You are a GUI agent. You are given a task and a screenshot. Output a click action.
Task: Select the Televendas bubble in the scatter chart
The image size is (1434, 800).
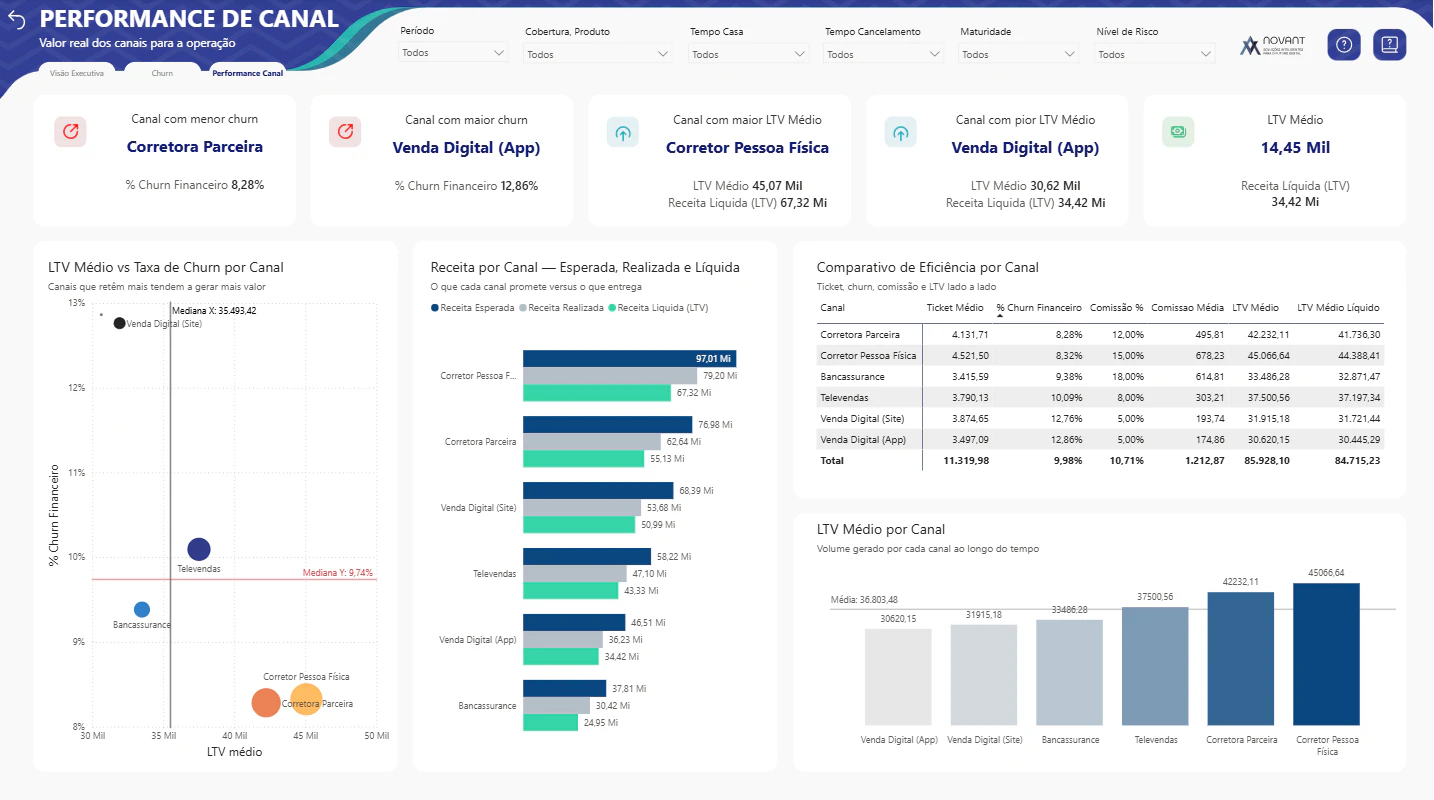click(x=199, y=549)
